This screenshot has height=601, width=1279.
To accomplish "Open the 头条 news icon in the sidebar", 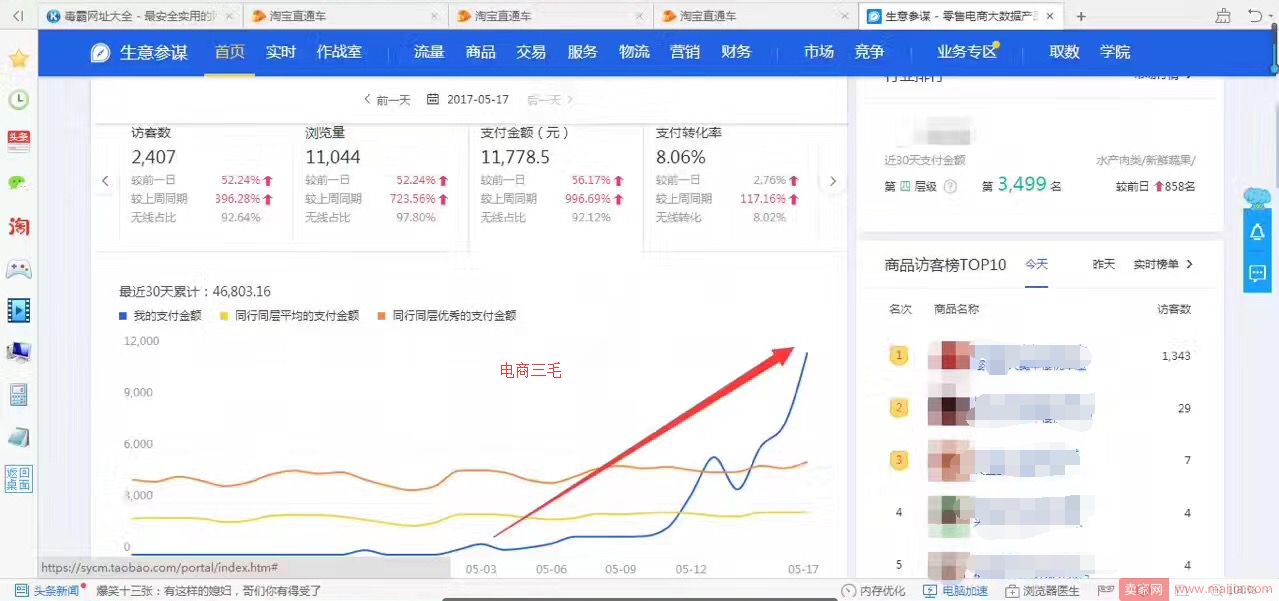I will 18,141.
